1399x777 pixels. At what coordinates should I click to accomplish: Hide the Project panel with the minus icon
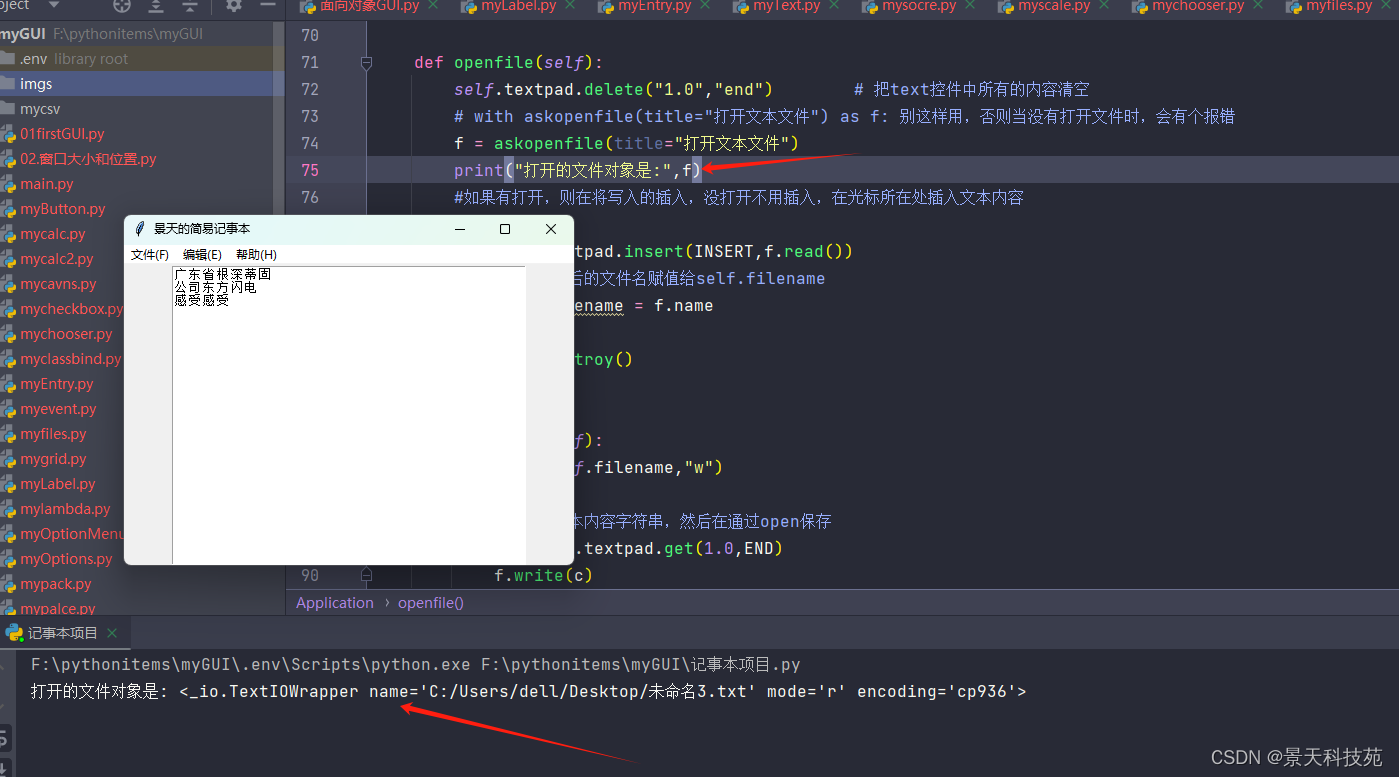[267, 5]
